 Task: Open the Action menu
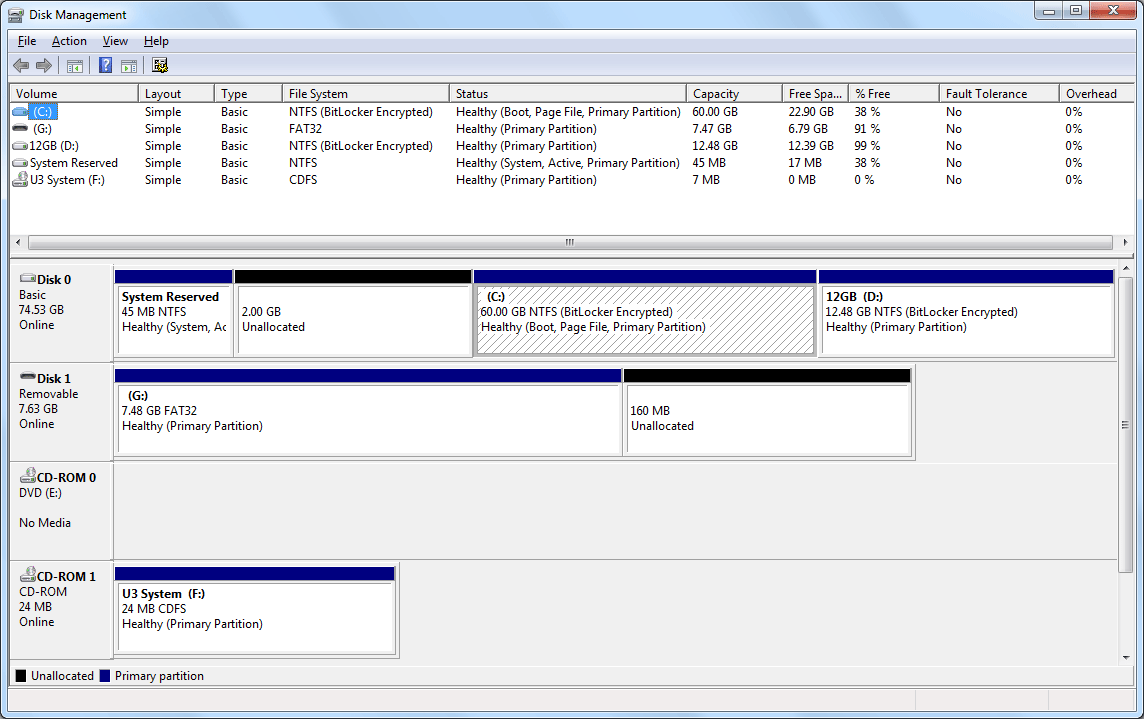pos(69,41)
